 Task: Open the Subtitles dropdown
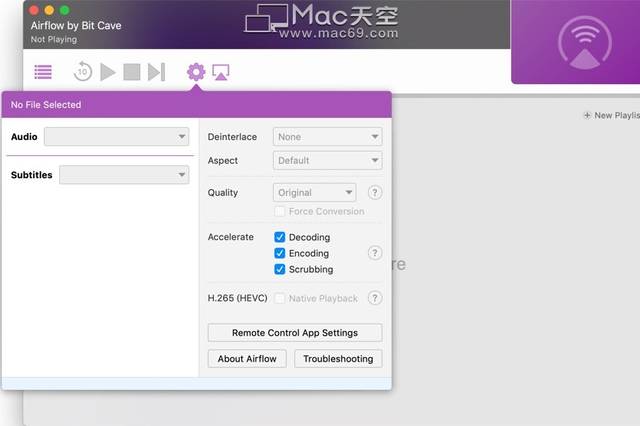click(124, 175)
